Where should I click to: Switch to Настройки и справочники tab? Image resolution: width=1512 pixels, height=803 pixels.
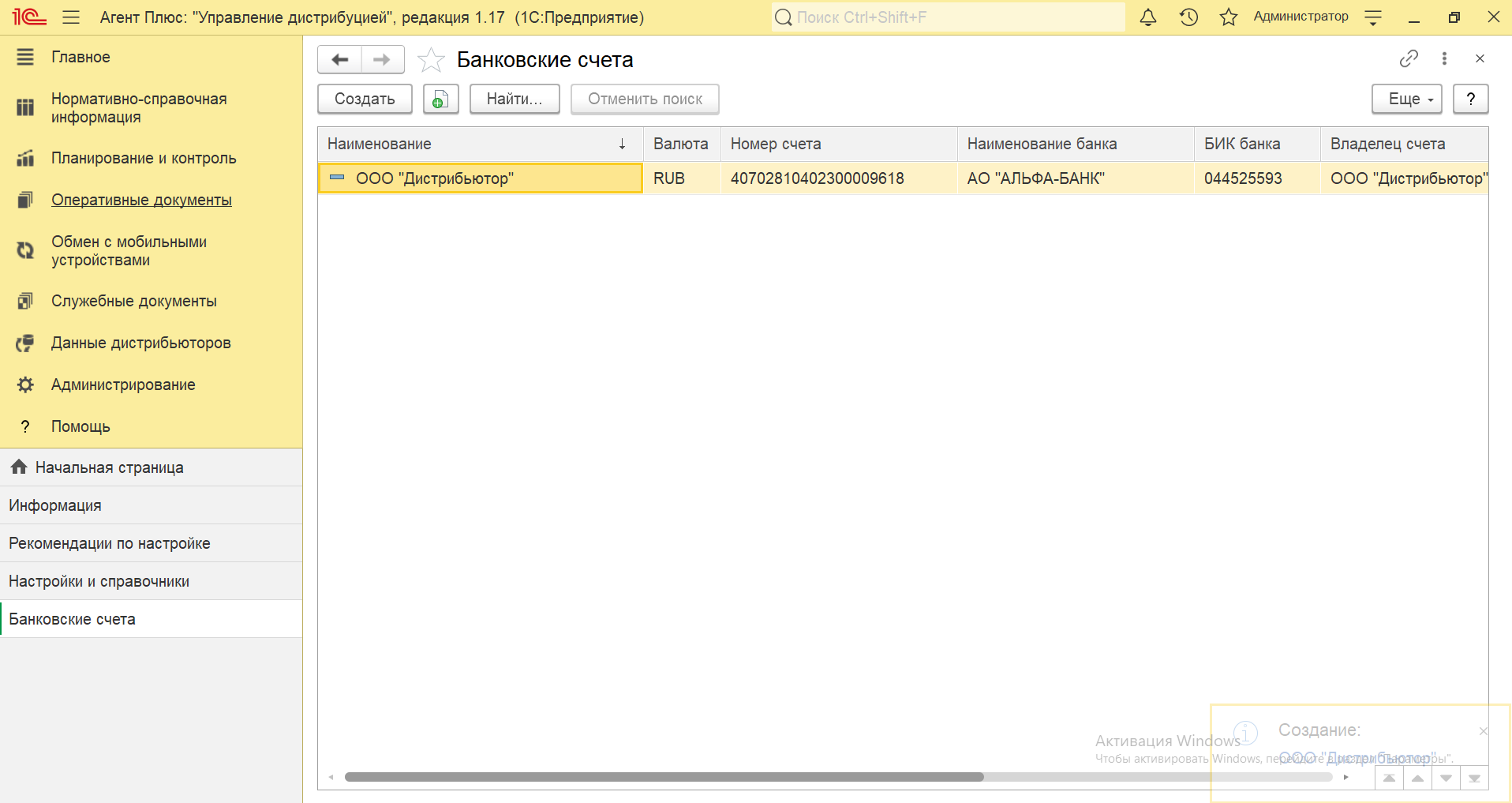99,581
